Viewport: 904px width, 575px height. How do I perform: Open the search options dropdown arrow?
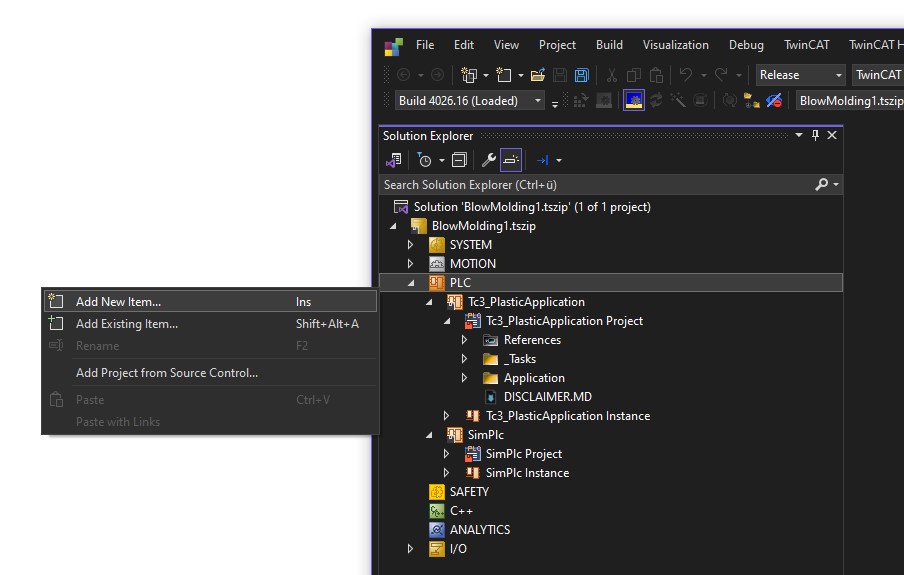coord(836,185)
